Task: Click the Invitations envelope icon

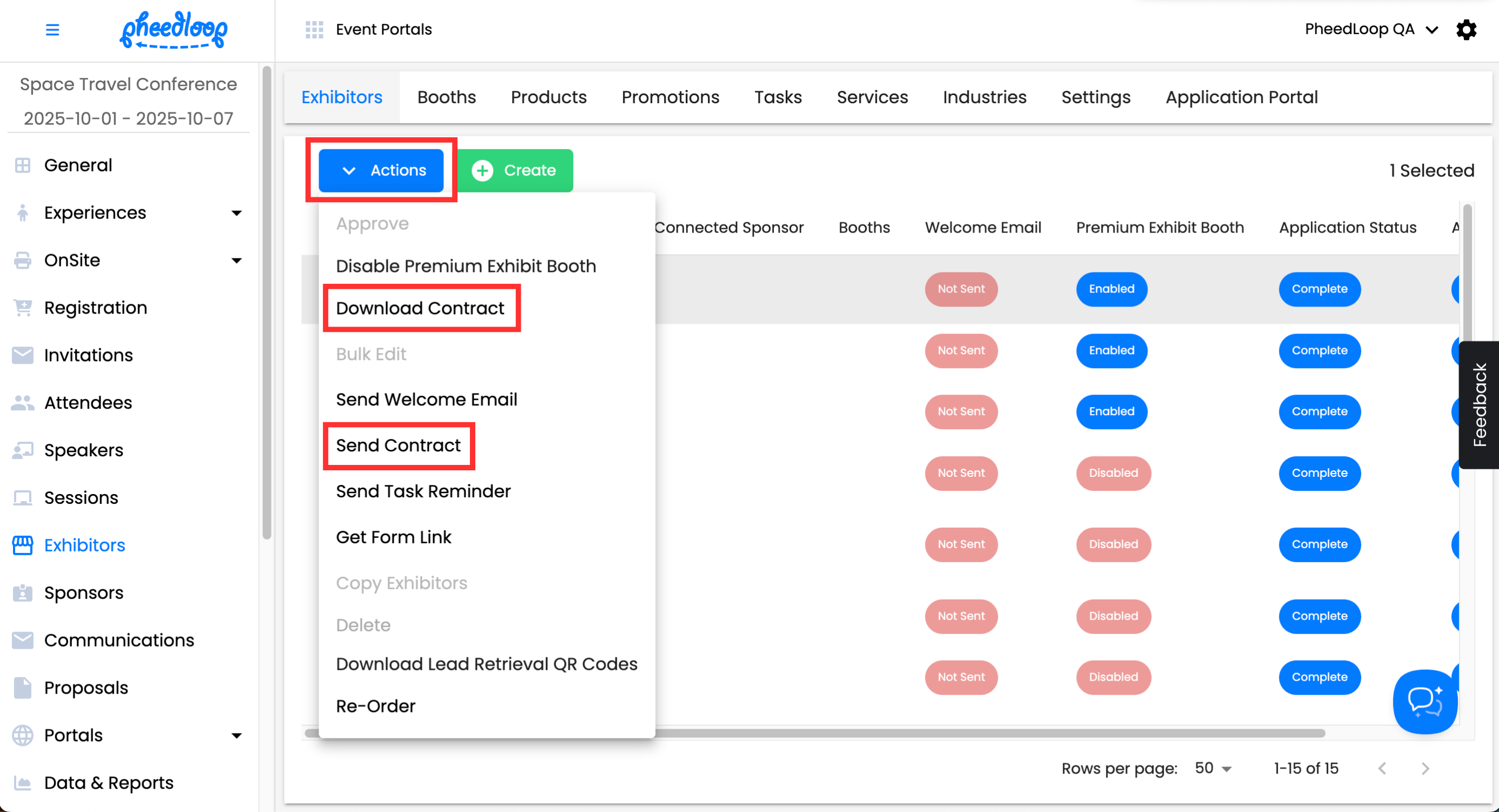Action: 23,355
